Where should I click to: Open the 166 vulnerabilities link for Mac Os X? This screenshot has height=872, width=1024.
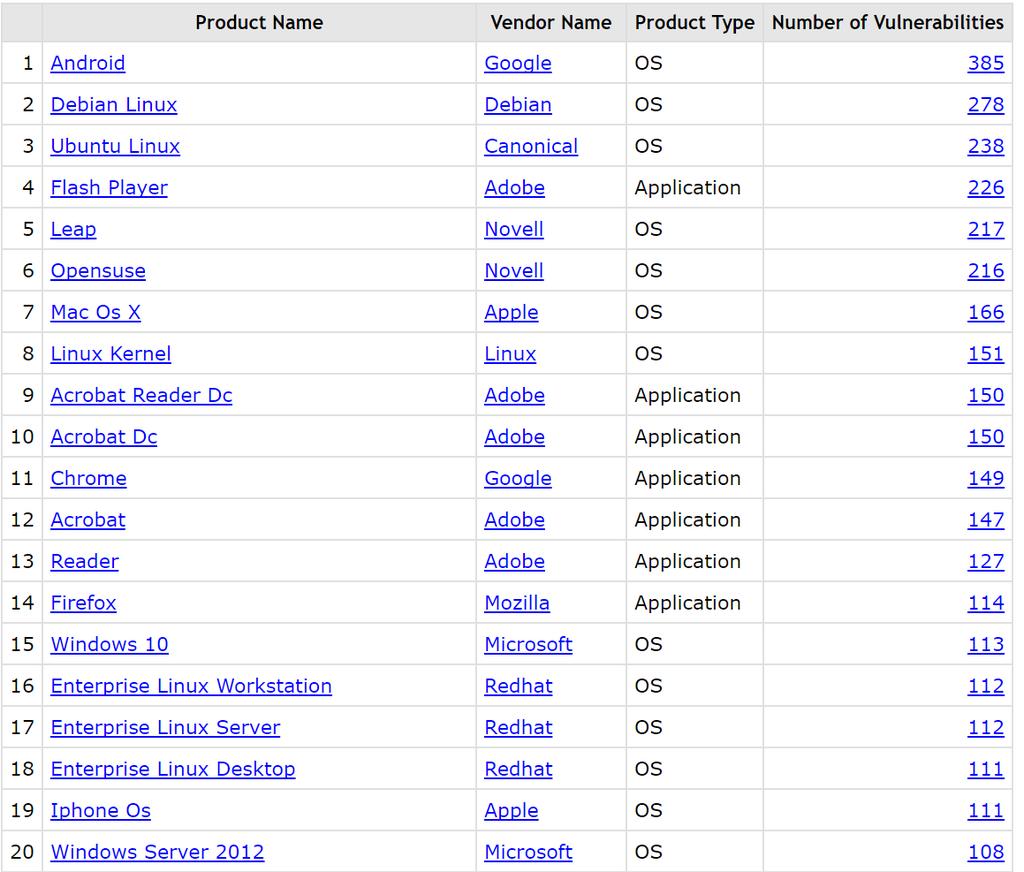point(985,312)
